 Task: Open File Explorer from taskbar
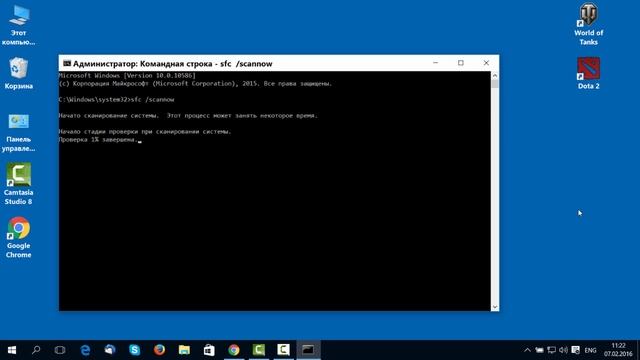tap(184, 350)
